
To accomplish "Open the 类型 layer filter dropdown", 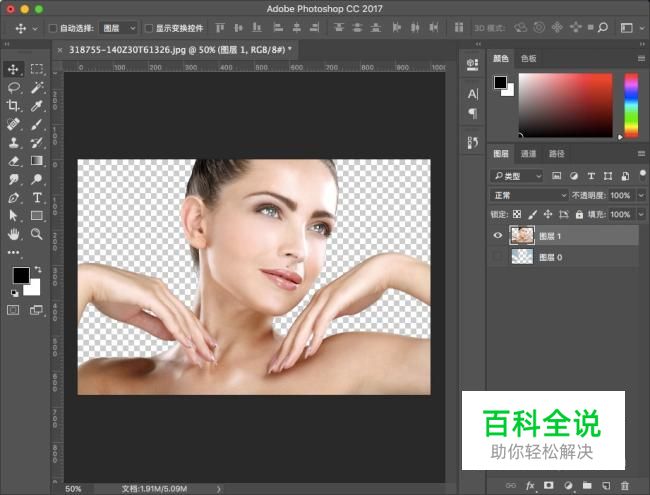I will [x=517, y=176].
